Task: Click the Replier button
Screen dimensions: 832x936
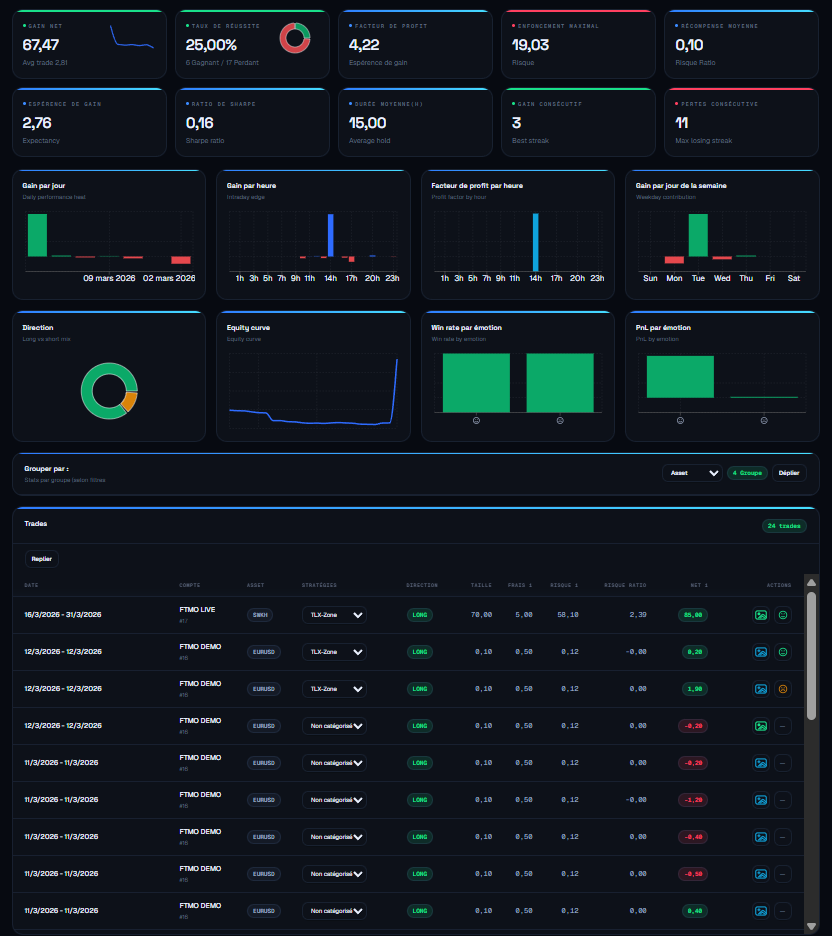Action: coord(42,559)
